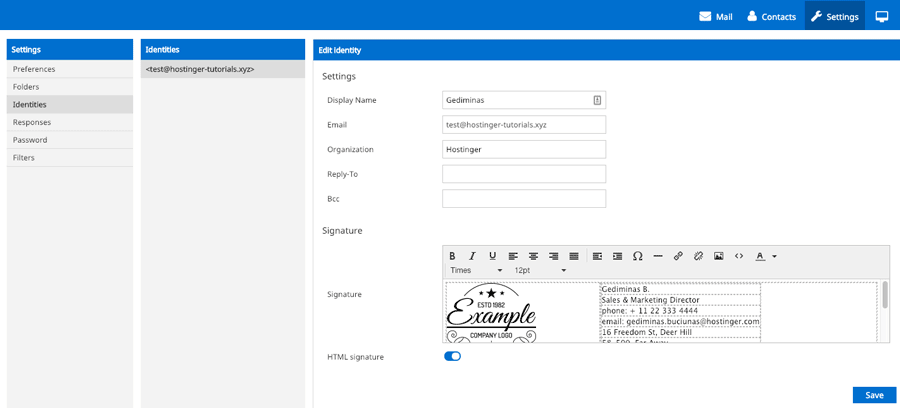
Task: Open source code view
Action: tap(739, 256)
